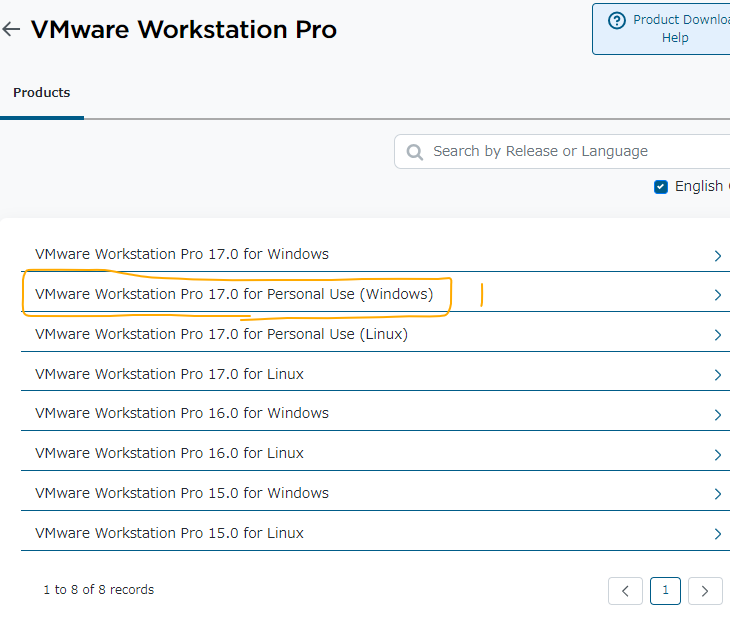Expand chevron for Workstation Pro 16.0 for Linux
Viewport: 730px width, 622px height.
pyautogui.click(x=717, y=455)
